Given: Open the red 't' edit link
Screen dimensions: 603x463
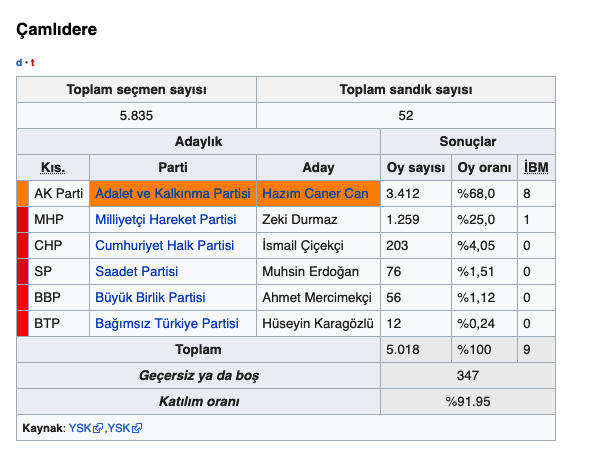Looking at the screenshot, I should (32, 62).
